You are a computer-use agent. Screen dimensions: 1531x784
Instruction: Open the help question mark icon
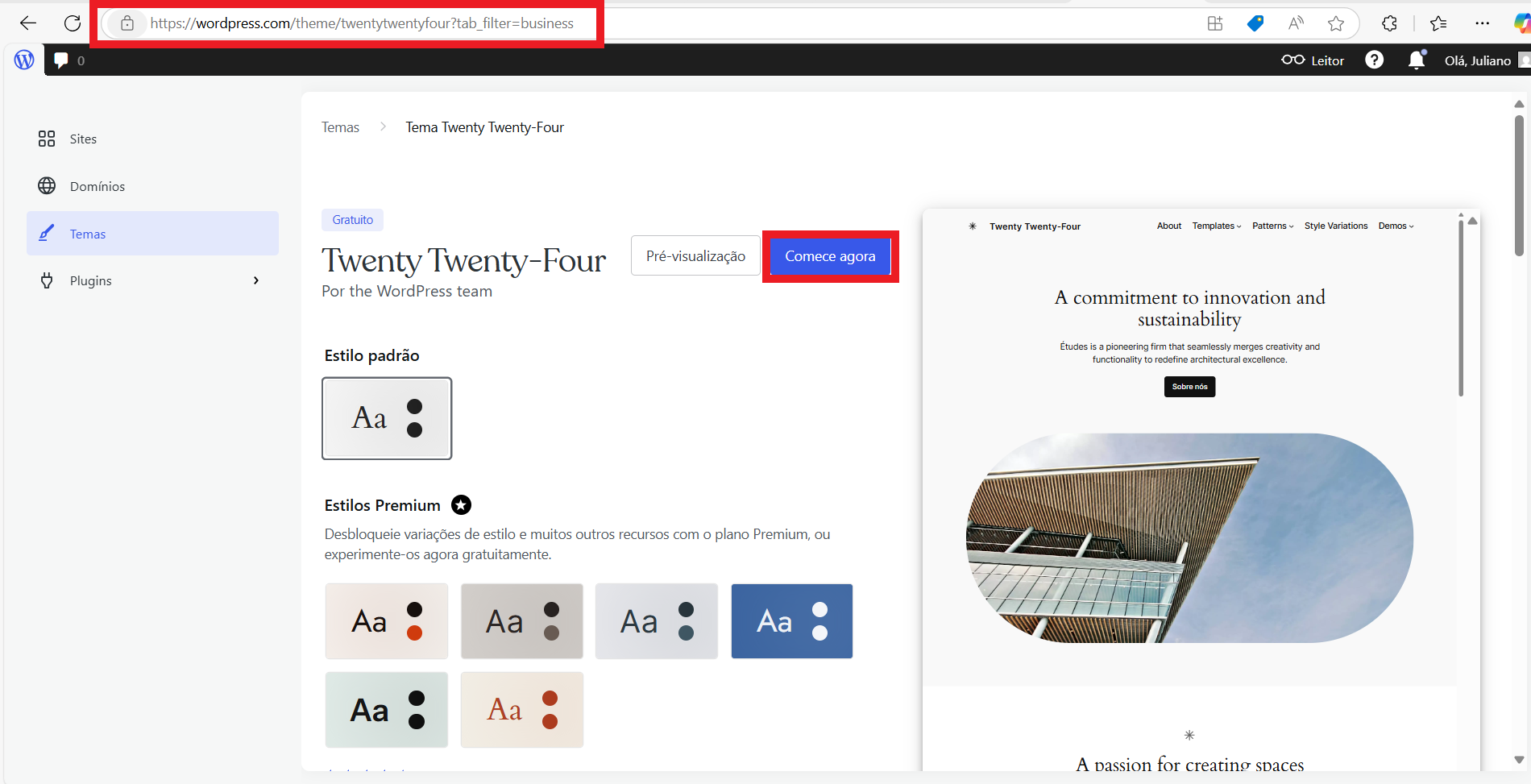(x=1374, y=60)
